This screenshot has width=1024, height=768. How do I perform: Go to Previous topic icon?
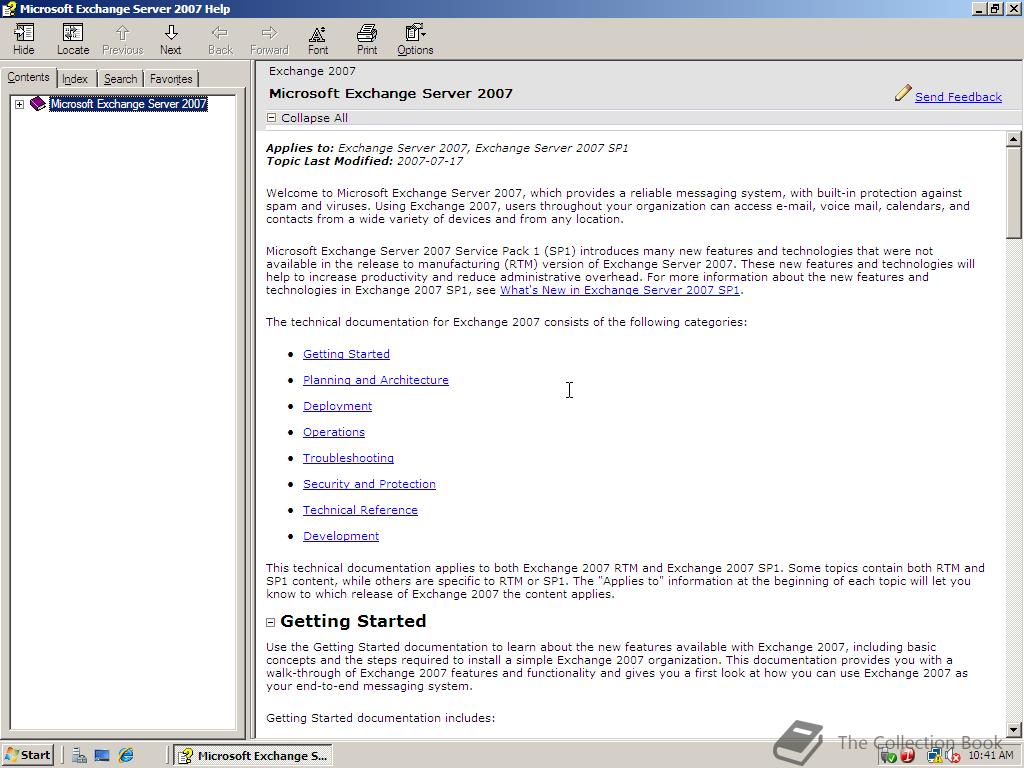[x=122, y=39]
